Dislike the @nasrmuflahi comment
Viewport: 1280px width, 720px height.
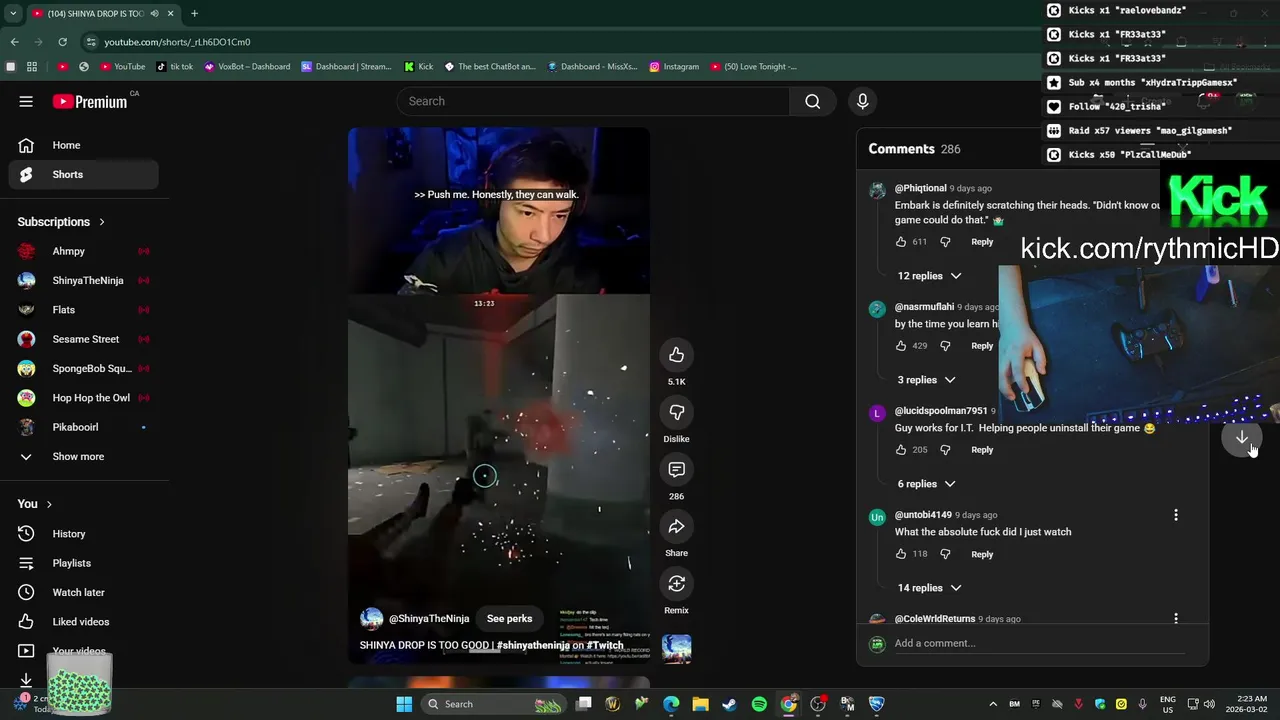coord(945,346)
